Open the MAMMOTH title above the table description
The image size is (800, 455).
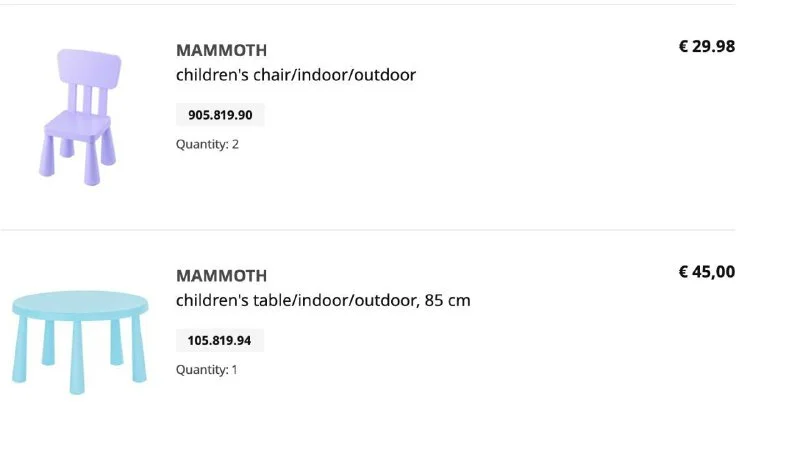point(221,276)
